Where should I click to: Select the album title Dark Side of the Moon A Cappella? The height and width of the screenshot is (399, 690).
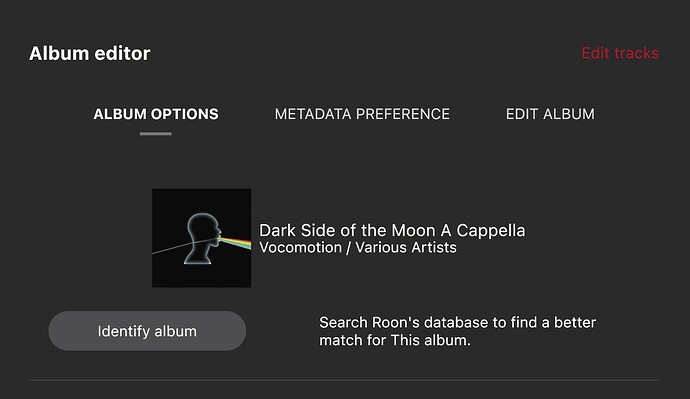(x=392, y=231)
